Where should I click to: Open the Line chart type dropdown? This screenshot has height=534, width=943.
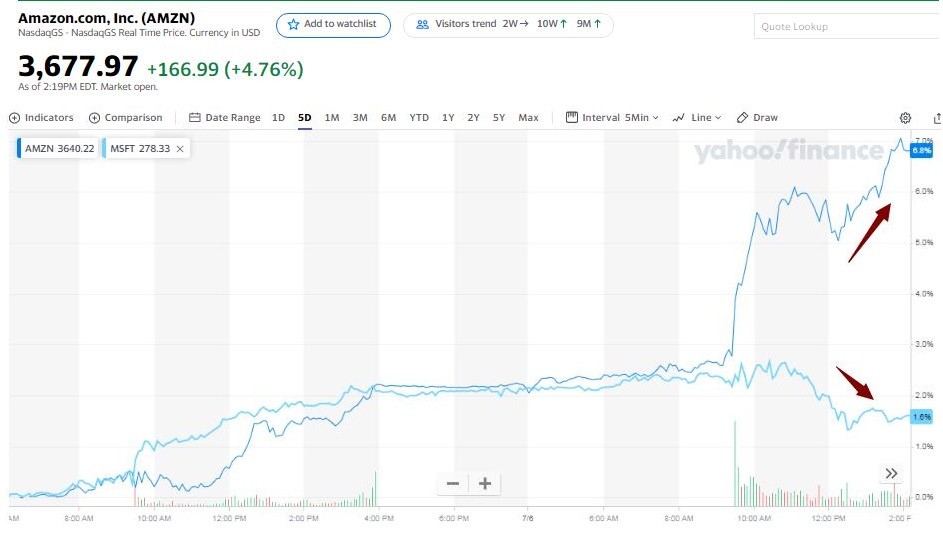click(x=698, y=118)
